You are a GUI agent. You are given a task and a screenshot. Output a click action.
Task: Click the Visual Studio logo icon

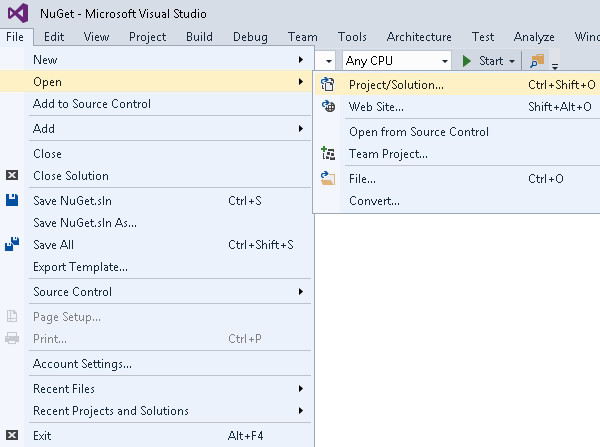coord(16,14)
